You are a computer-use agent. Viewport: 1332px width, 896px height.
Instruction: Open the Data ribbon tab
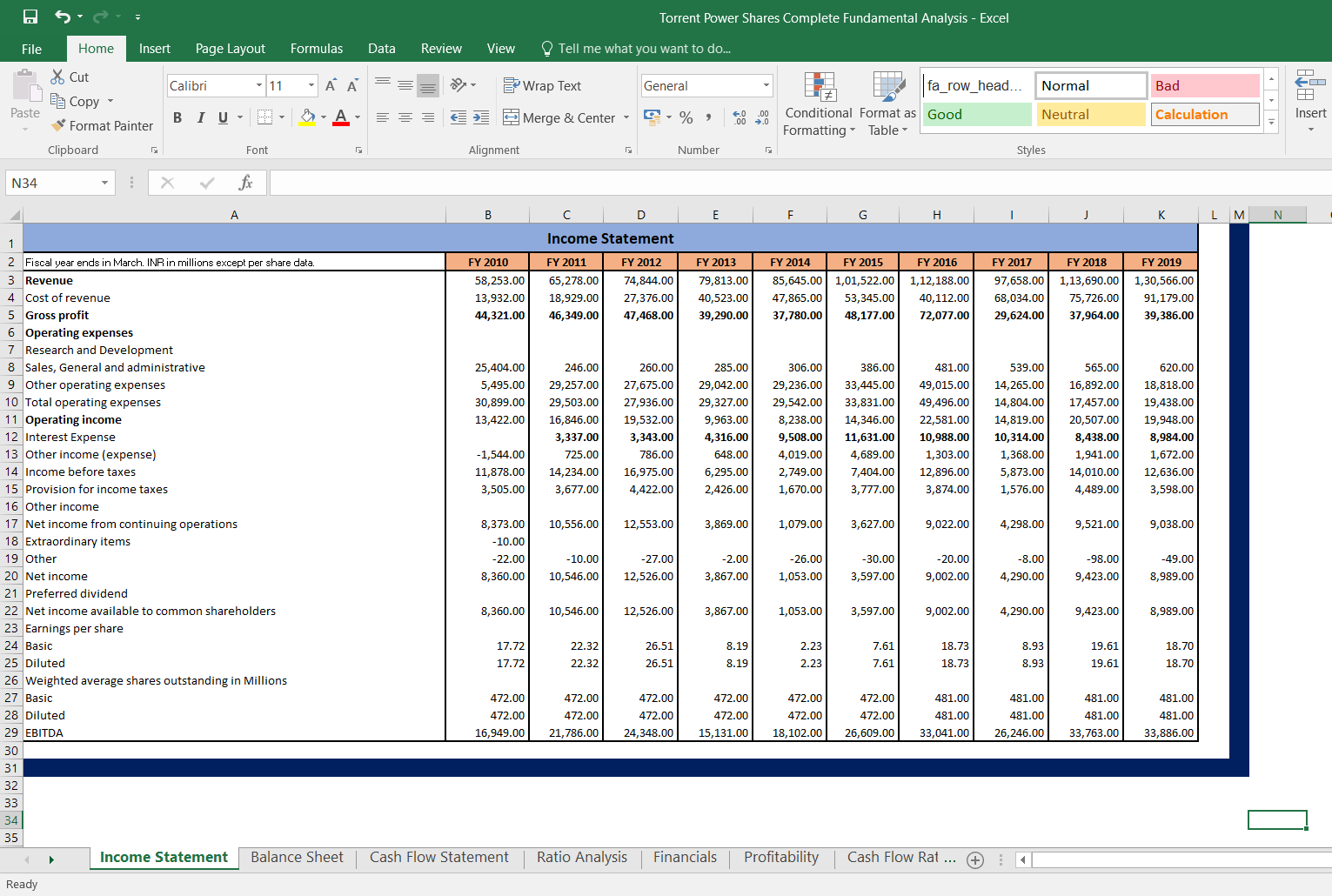pyautogui.click(x=382, y=49)
